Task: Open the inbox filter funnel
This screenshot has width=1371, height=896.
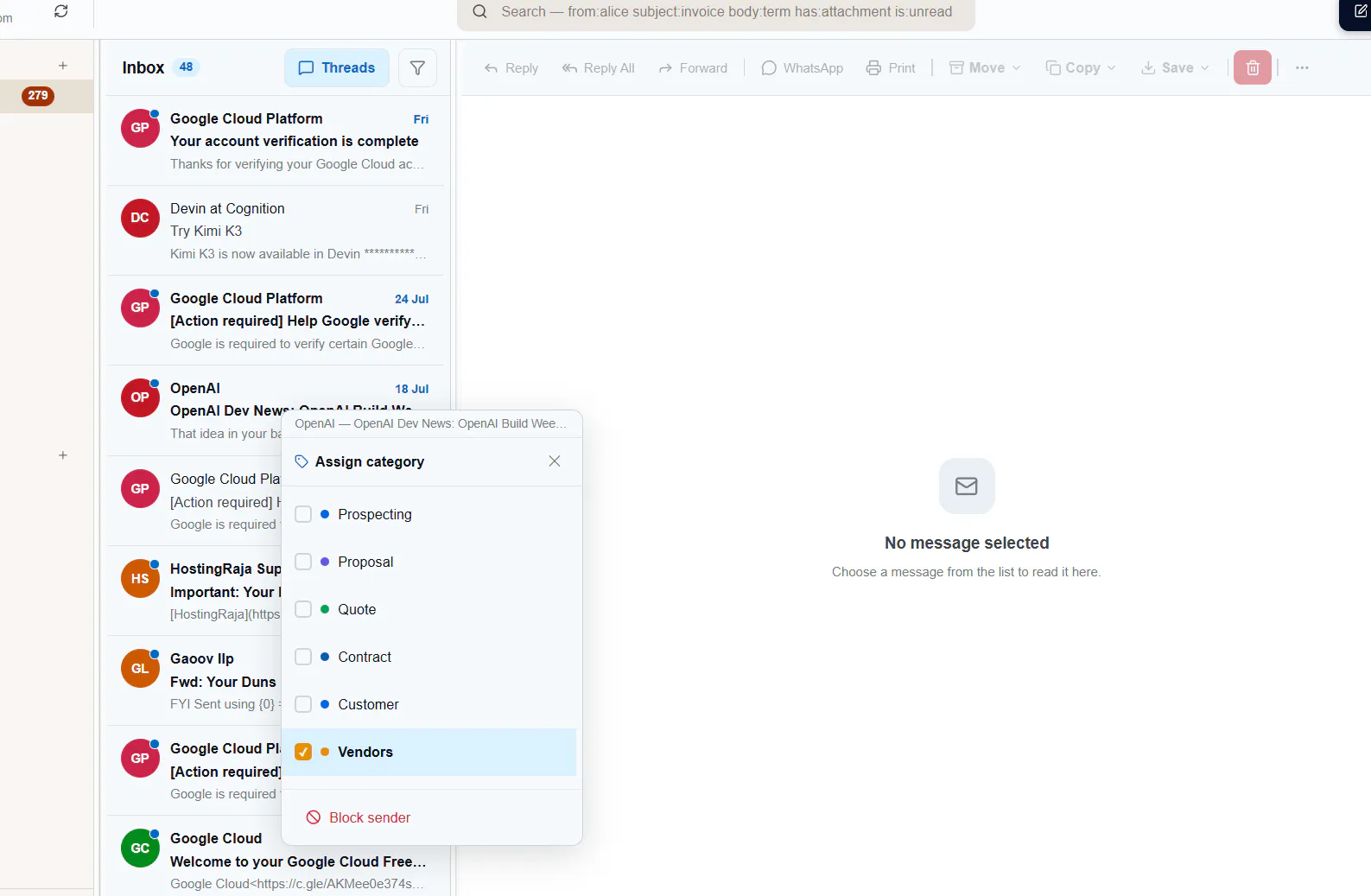Action: (417, 67)
